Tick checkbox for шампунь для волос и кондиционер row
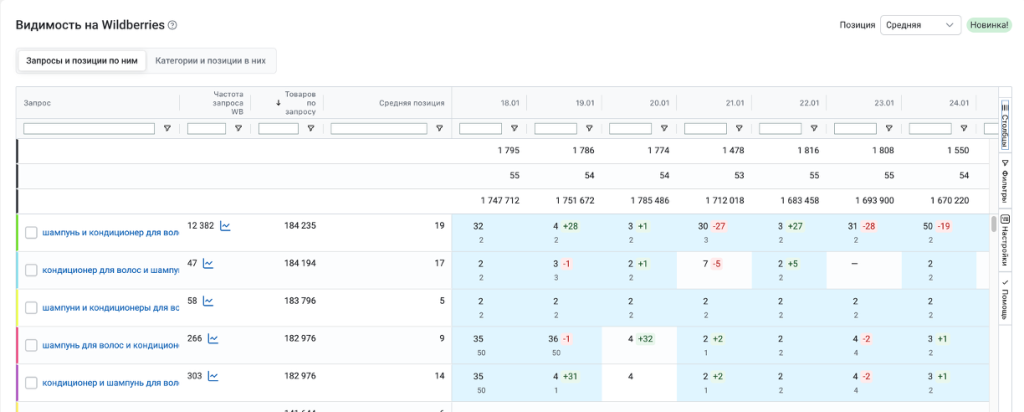Image resolution: width=1024 pixels, height=412 pixels. coord(31,345)
